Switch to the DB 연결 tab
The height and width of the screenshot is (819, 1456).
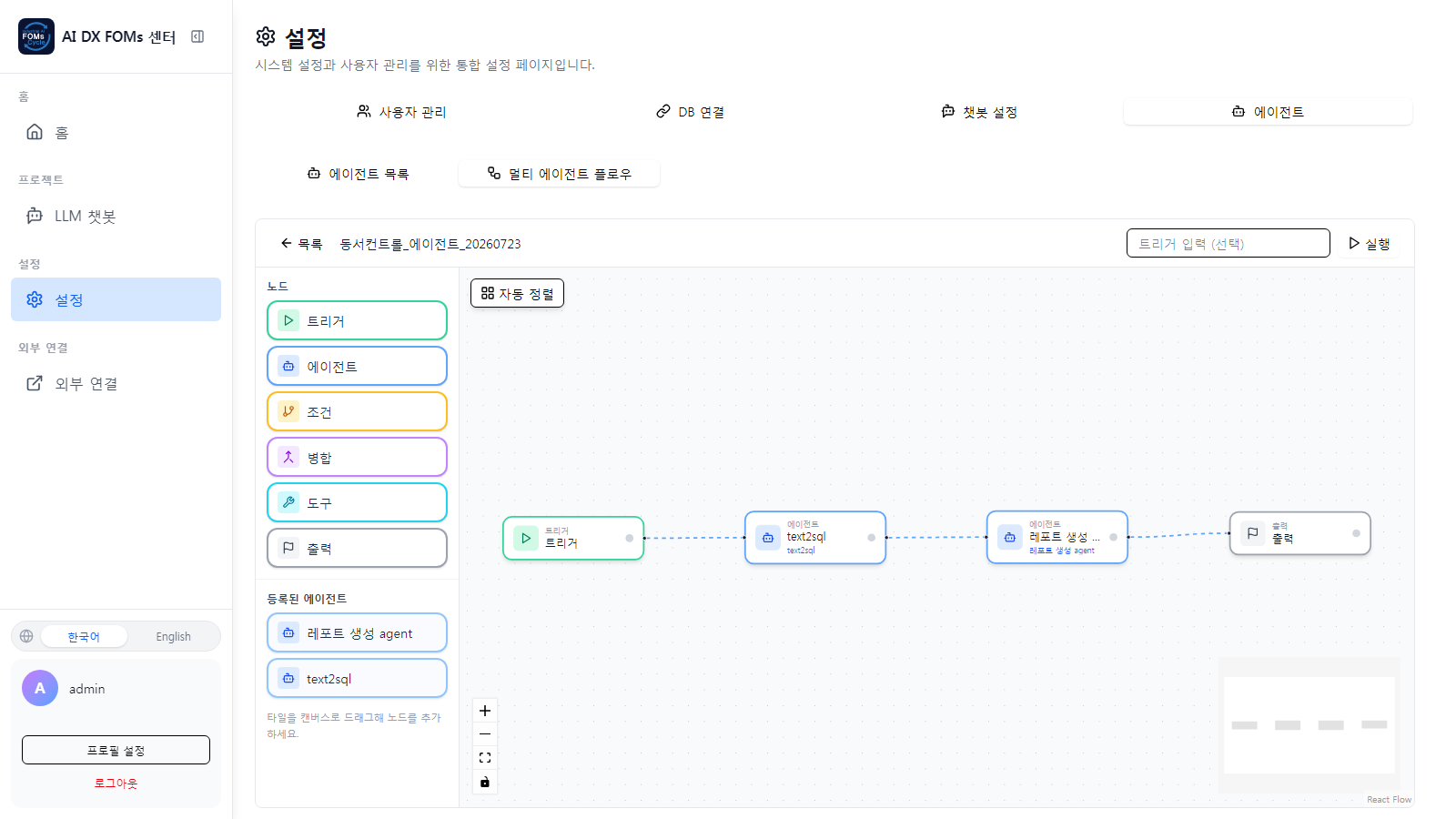coord(690,112)
